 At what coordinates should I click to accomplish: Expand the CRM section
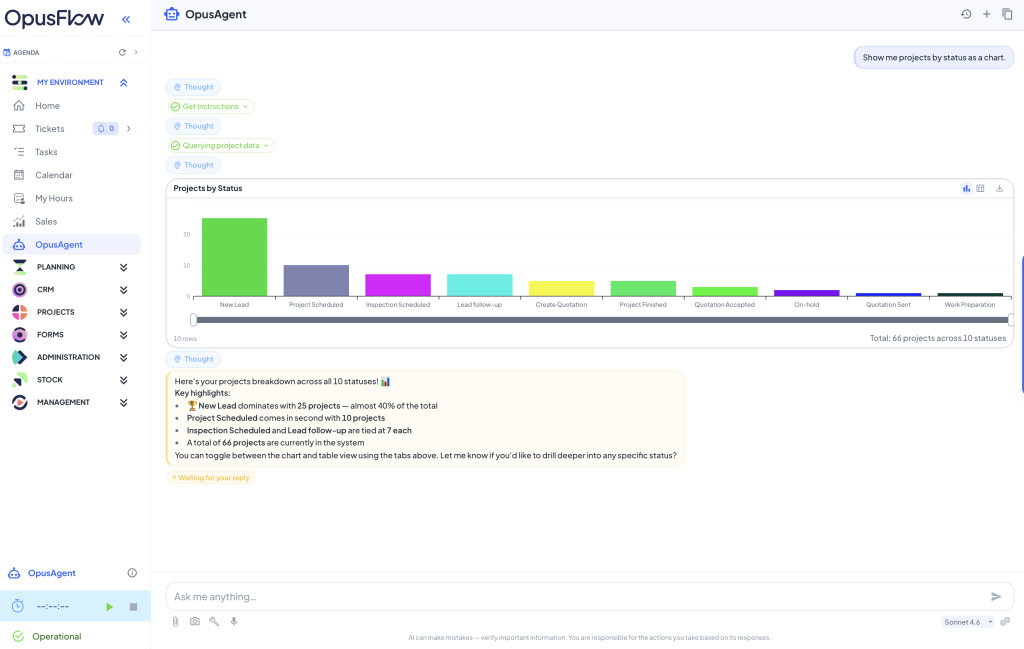(123, 290)
